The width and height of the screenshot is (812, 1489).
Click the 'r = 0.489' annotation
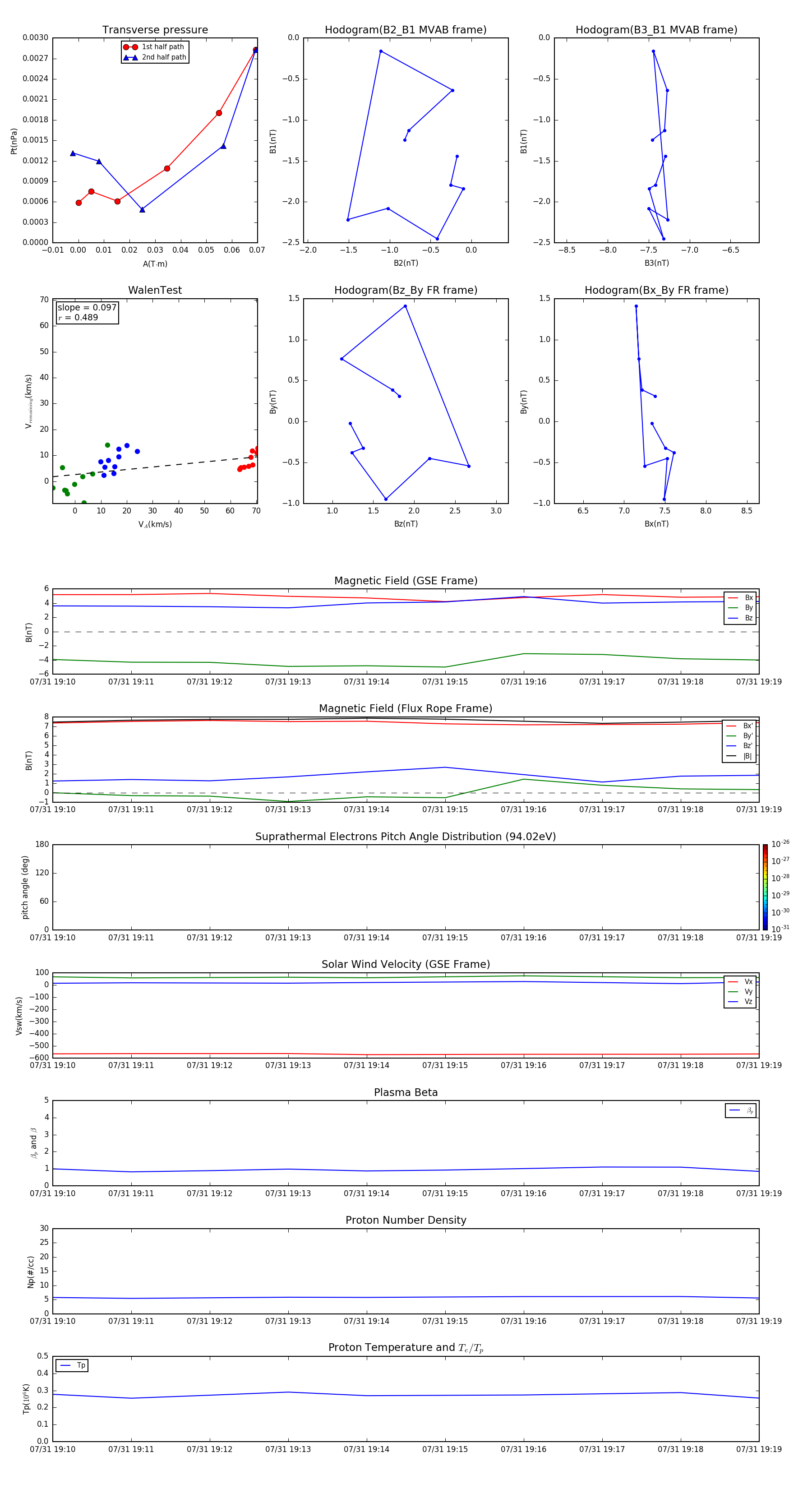[x=78, y=317]
